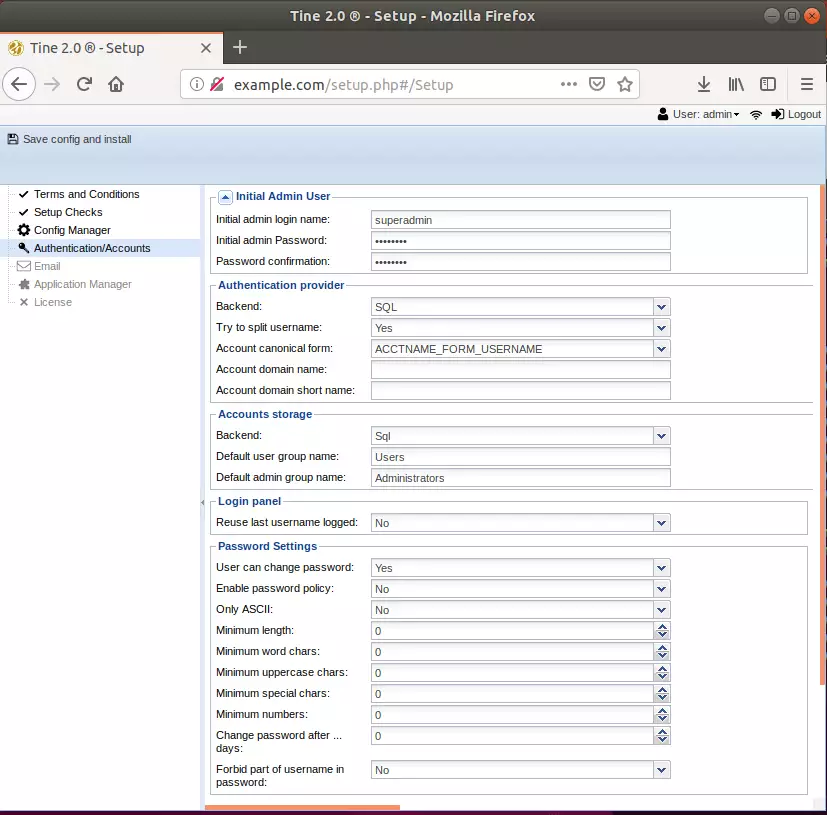Open Accounts storage Backend dropdown
The image size is (827, 815).
coord(661,436)
